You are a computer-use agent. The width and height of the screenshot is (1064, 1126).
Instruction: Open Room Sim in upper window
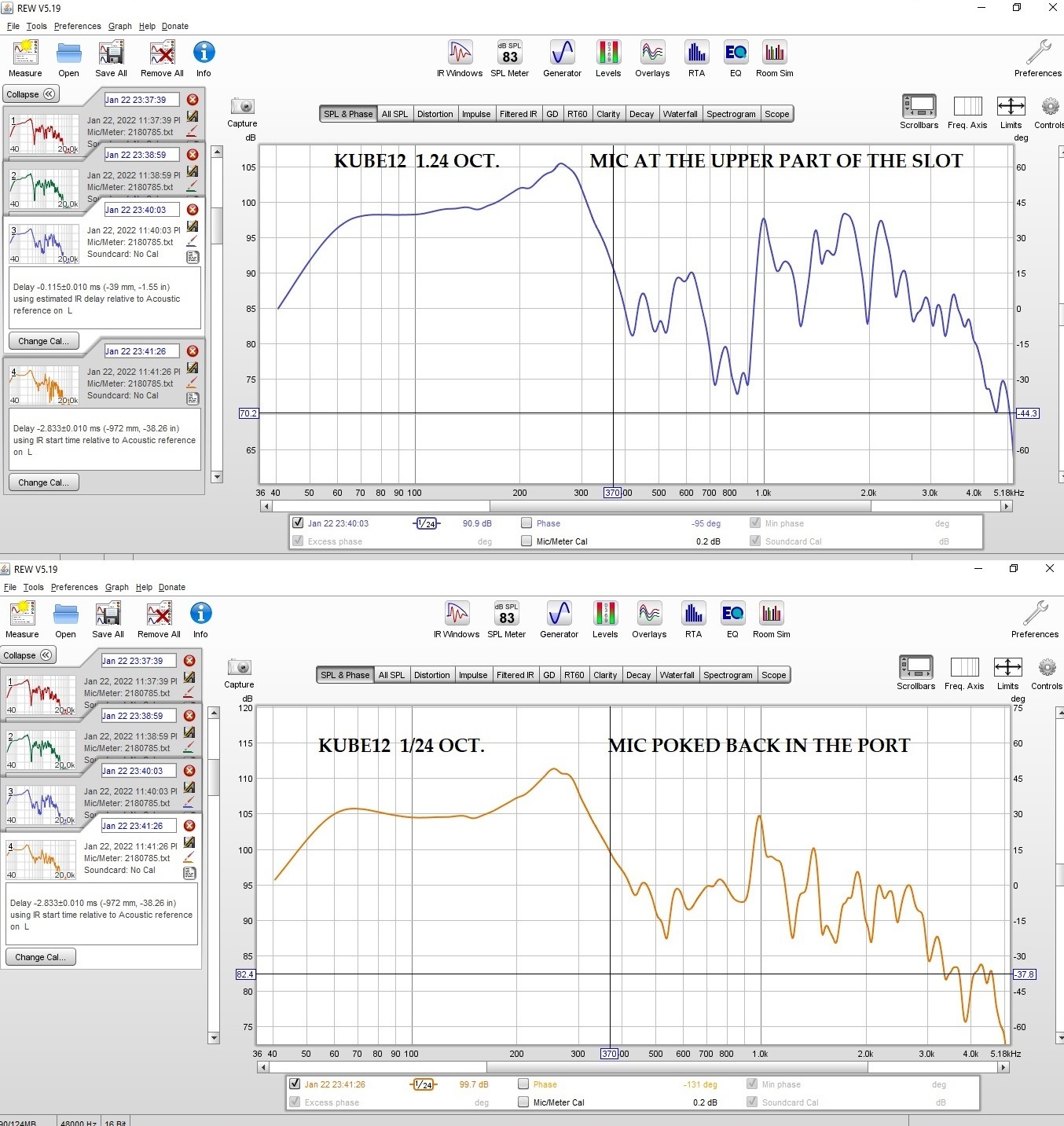(x=774, y=53)
